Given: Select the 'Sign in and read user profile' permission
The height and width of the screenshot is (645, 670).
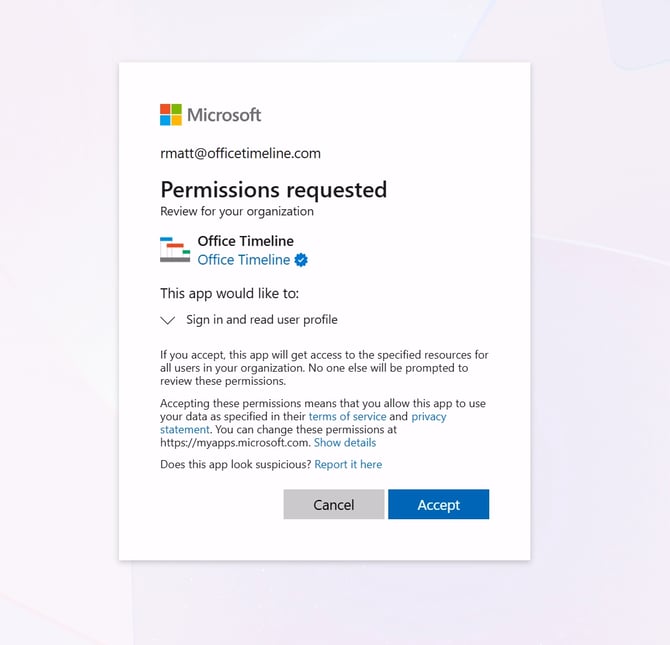Looking at the screenshot, I should [x=262, y=320].
